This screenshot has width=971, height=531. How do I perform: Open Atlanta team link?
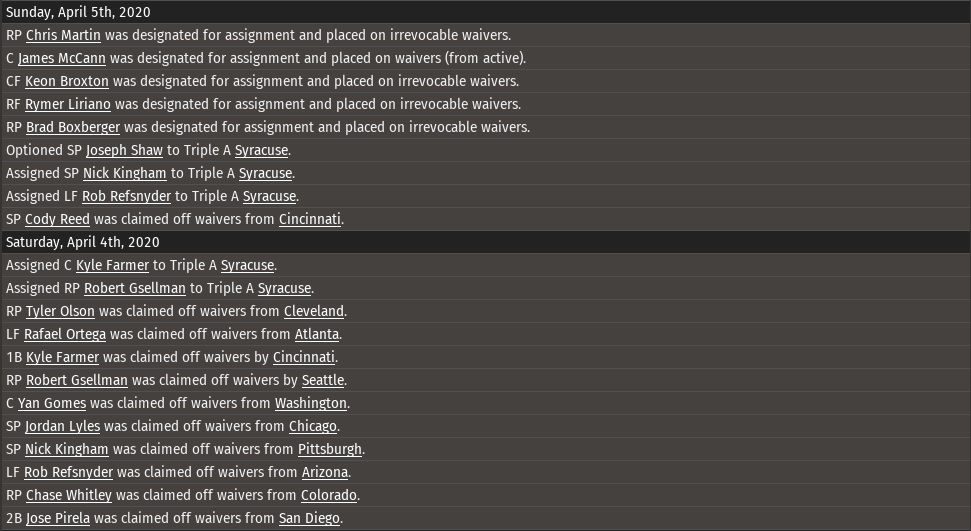tap(316, 334)
